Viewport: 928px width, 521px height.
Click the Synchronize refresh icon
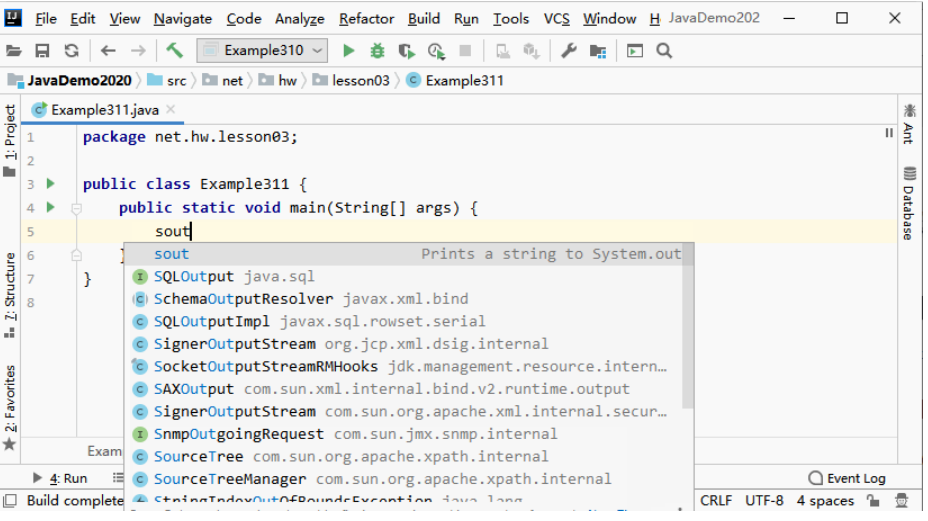(72, 51)
